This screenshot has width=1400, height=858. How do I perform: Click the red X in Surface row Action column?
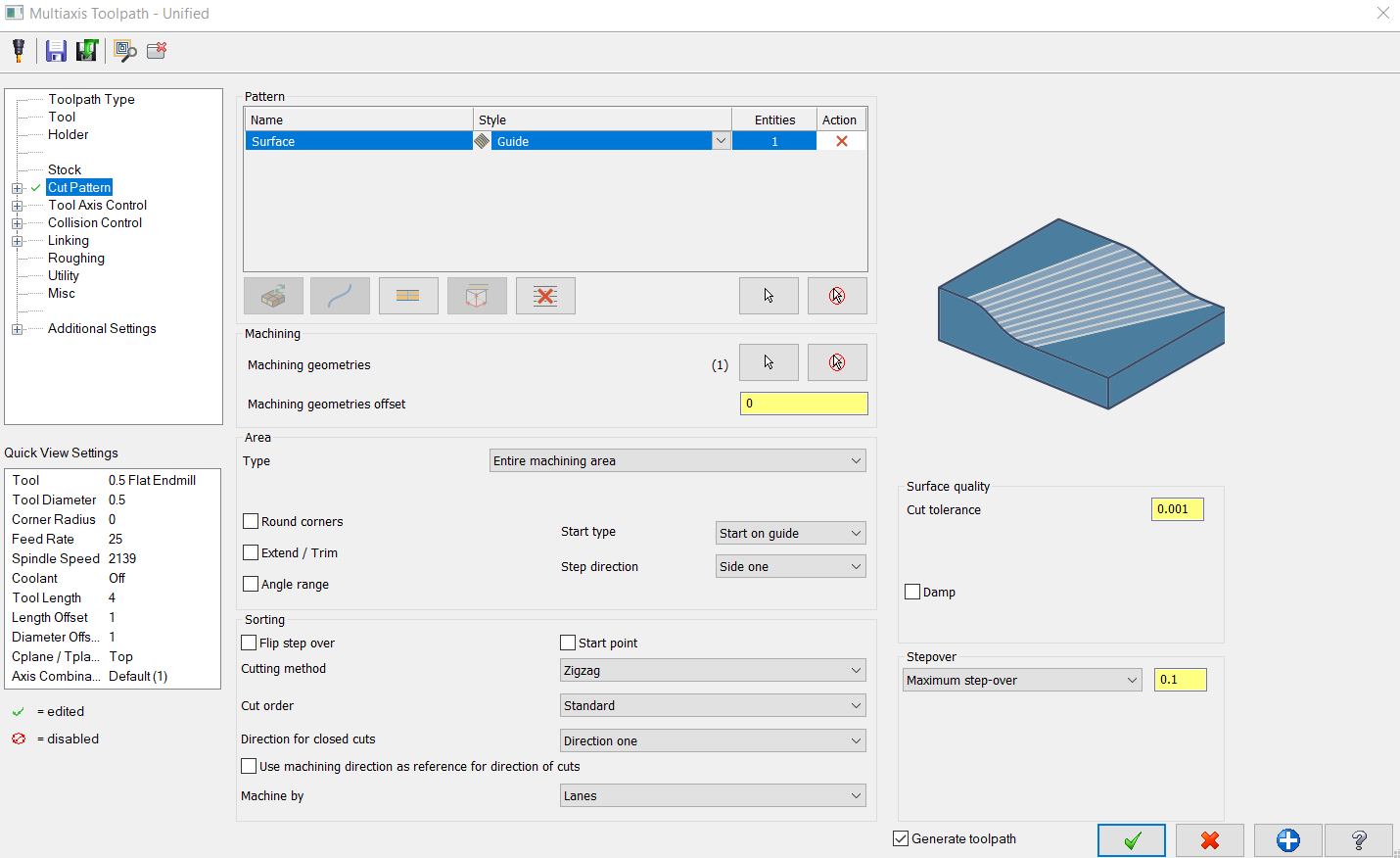841,141
